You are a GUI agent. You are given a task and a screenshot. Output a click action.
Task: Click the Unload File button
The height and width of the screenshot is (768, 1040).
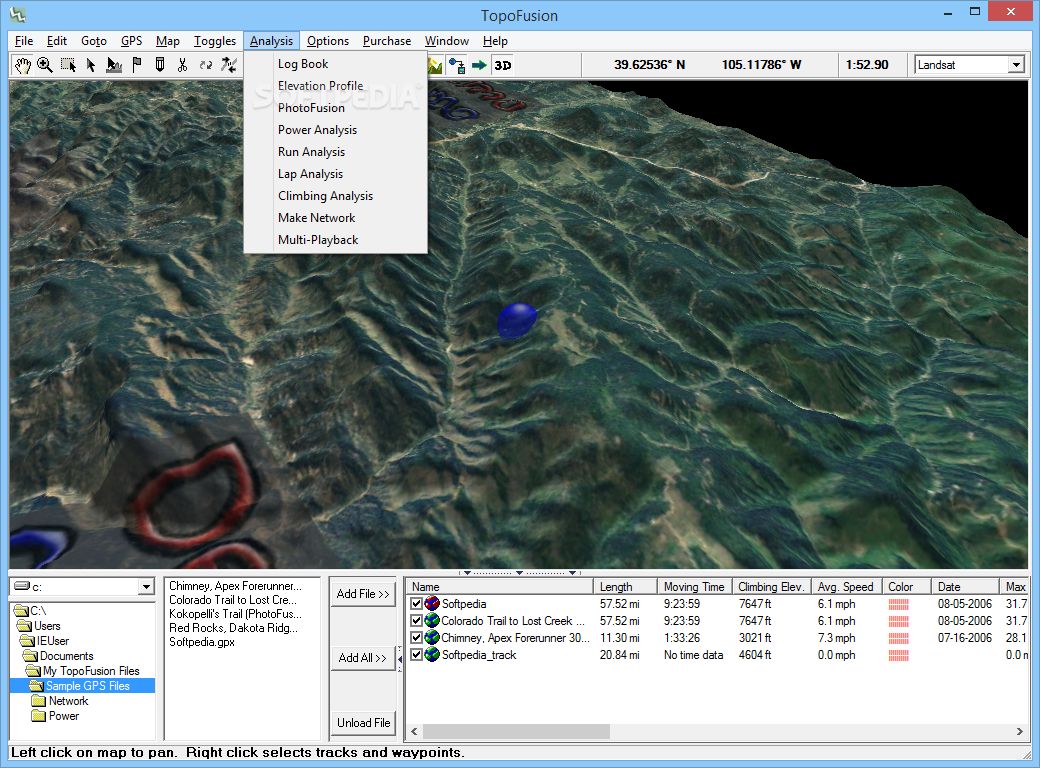click(x=363, y=722)
